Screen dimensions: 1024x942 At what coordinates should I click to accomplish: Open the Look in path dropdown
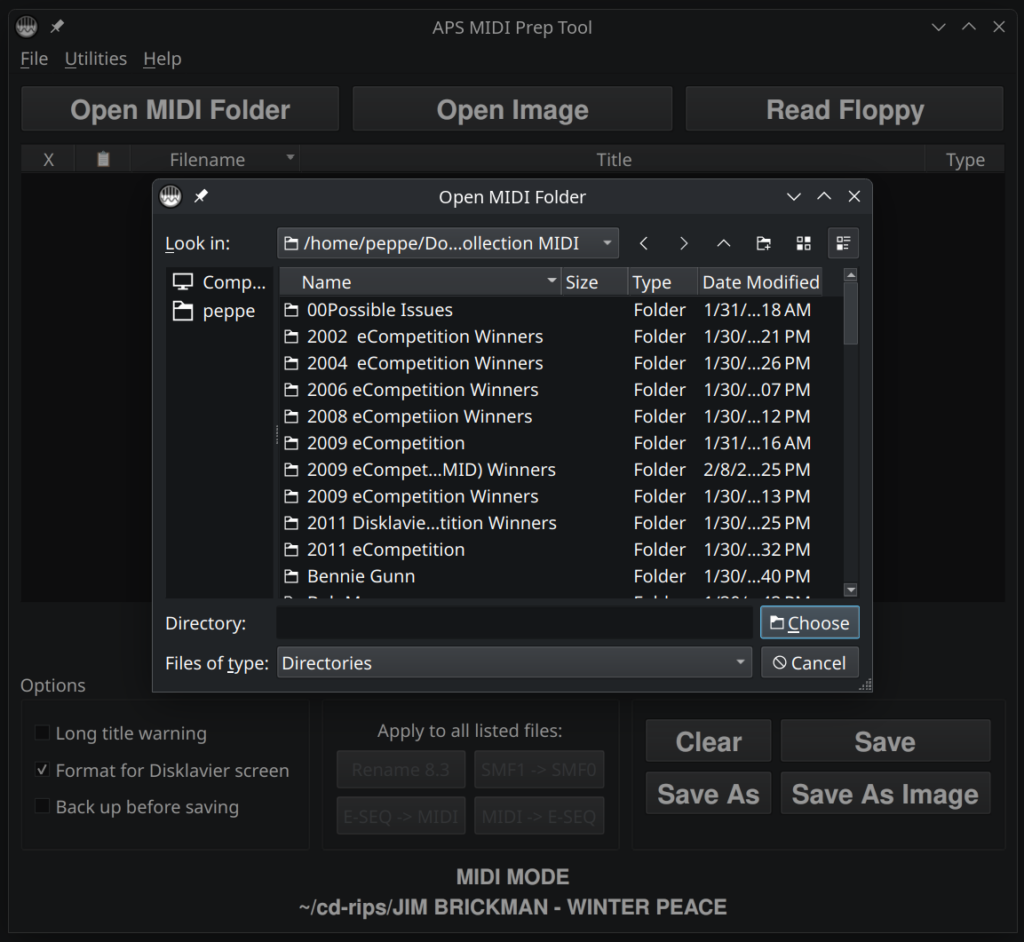[606, 243]
